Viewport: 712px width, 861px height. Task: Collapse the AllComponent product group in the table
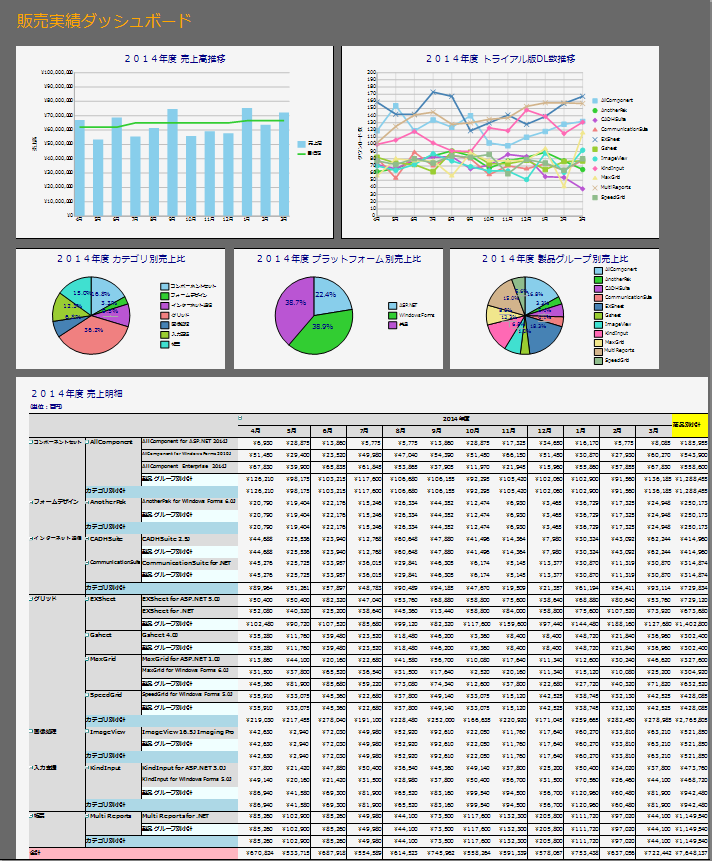(87, 442)
